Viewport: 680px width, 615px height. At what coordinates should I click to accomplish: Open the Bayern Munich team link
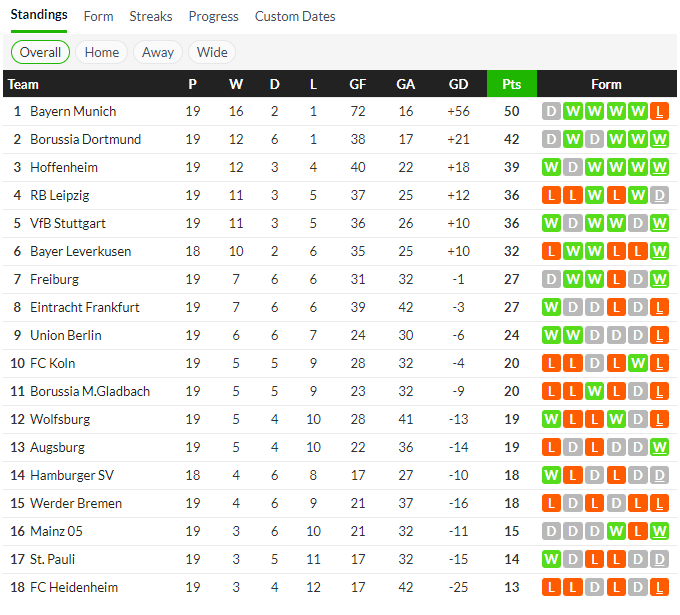(x=73, y=111)
